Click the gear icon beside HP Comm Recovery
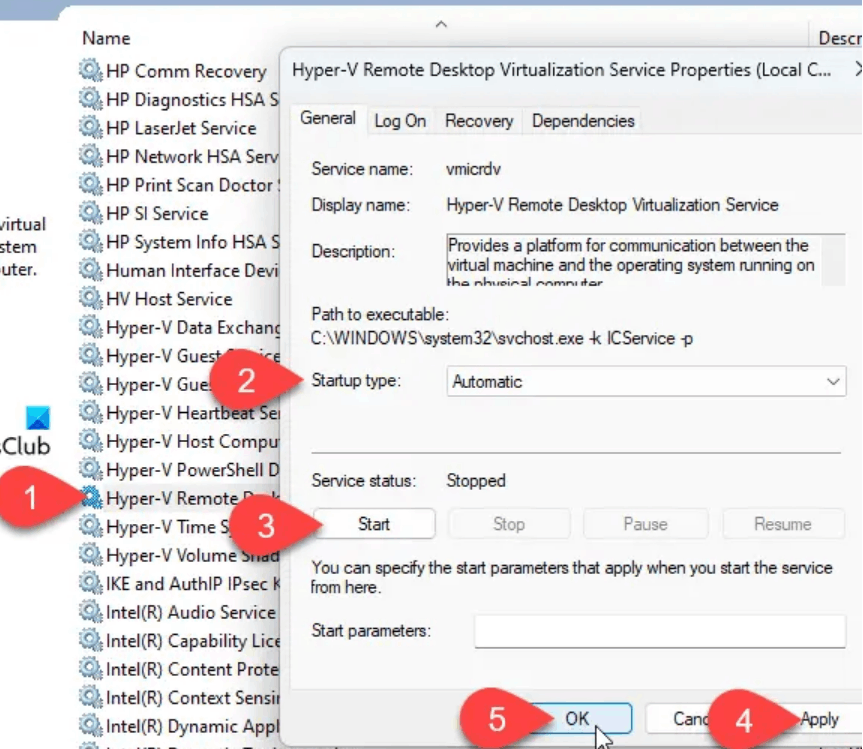Image resolution: width=863 pixels, height=749 pixels. click(x=90, y=70)
